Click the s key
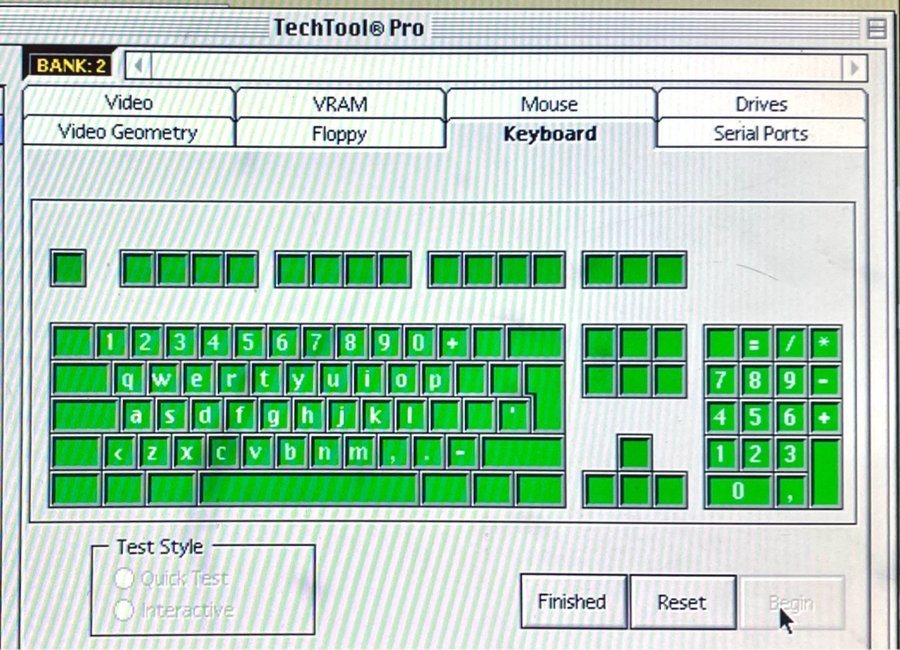The height and width of the screenshot is (650, 900). click(170, 416)
